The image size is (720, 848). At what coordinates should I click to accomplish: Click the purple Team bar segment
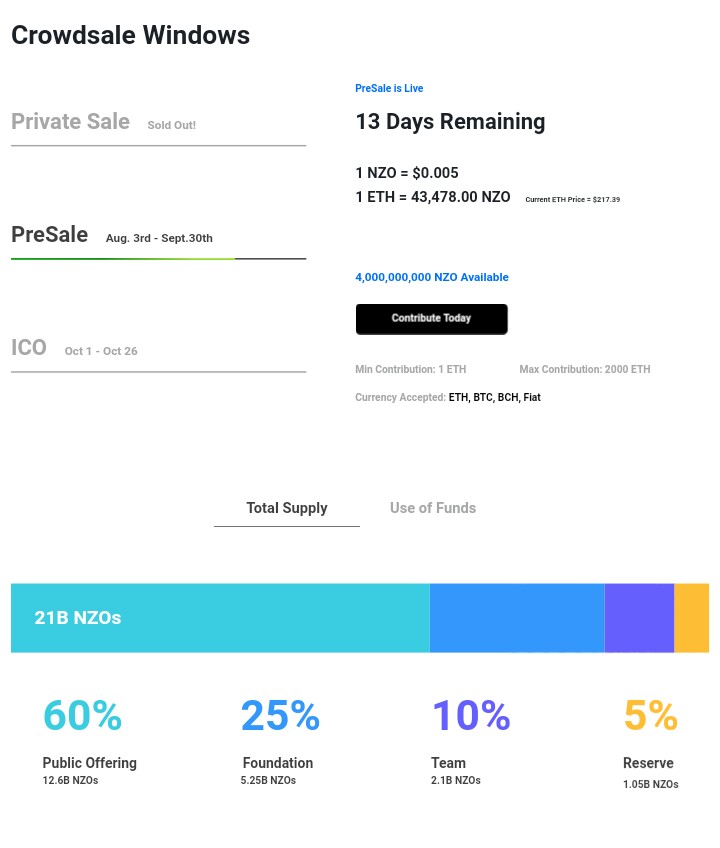click(x=639, y=618)
